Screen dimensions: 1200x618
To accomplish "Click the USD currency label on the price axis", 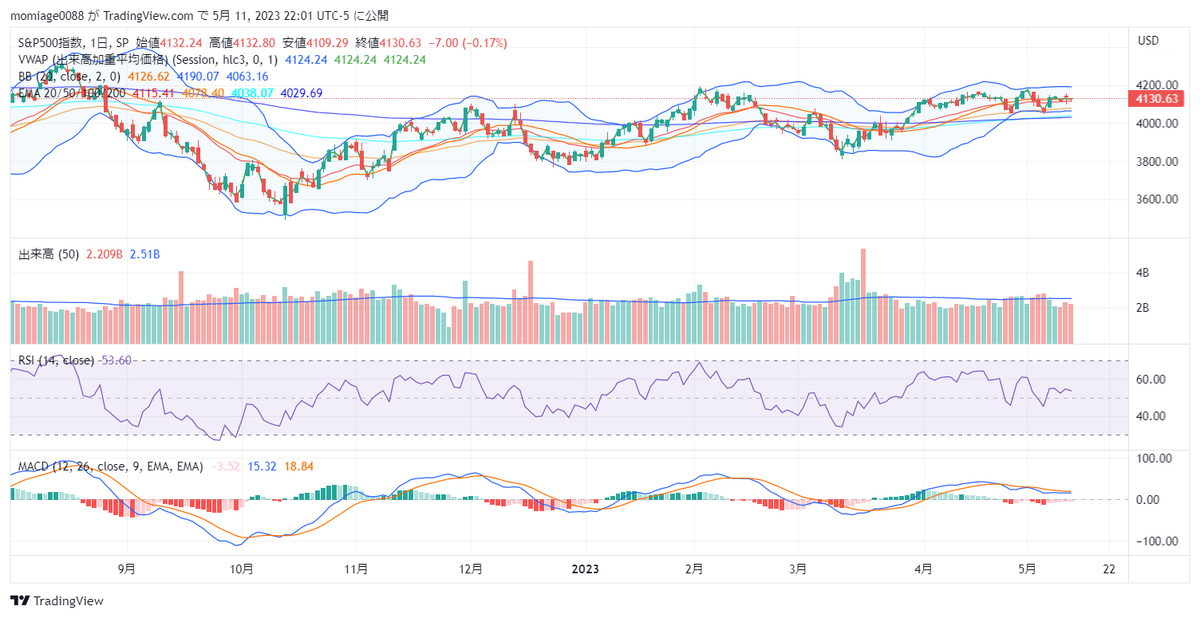I will 1148,41.
